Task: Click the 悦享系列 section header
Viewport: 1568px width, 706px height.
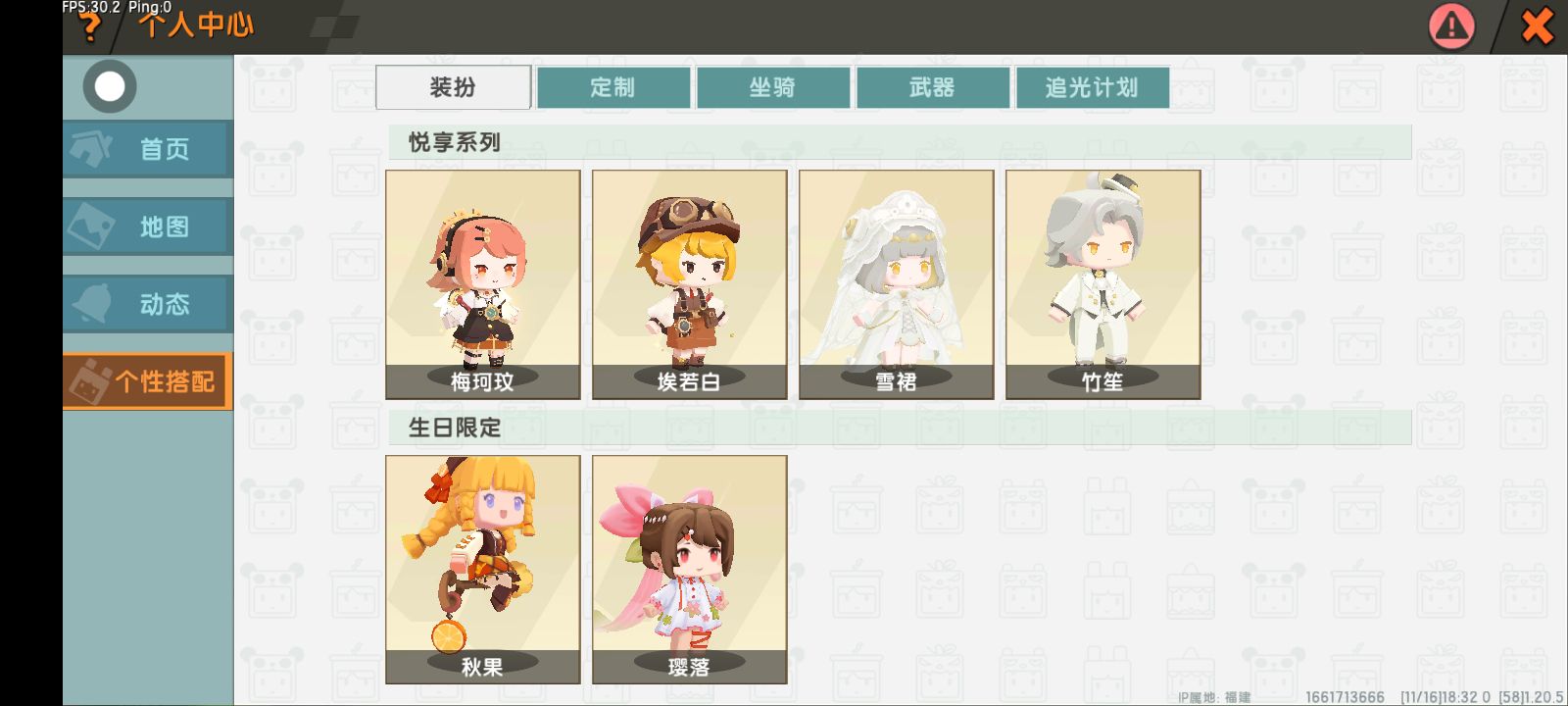Action: point(455,142)
